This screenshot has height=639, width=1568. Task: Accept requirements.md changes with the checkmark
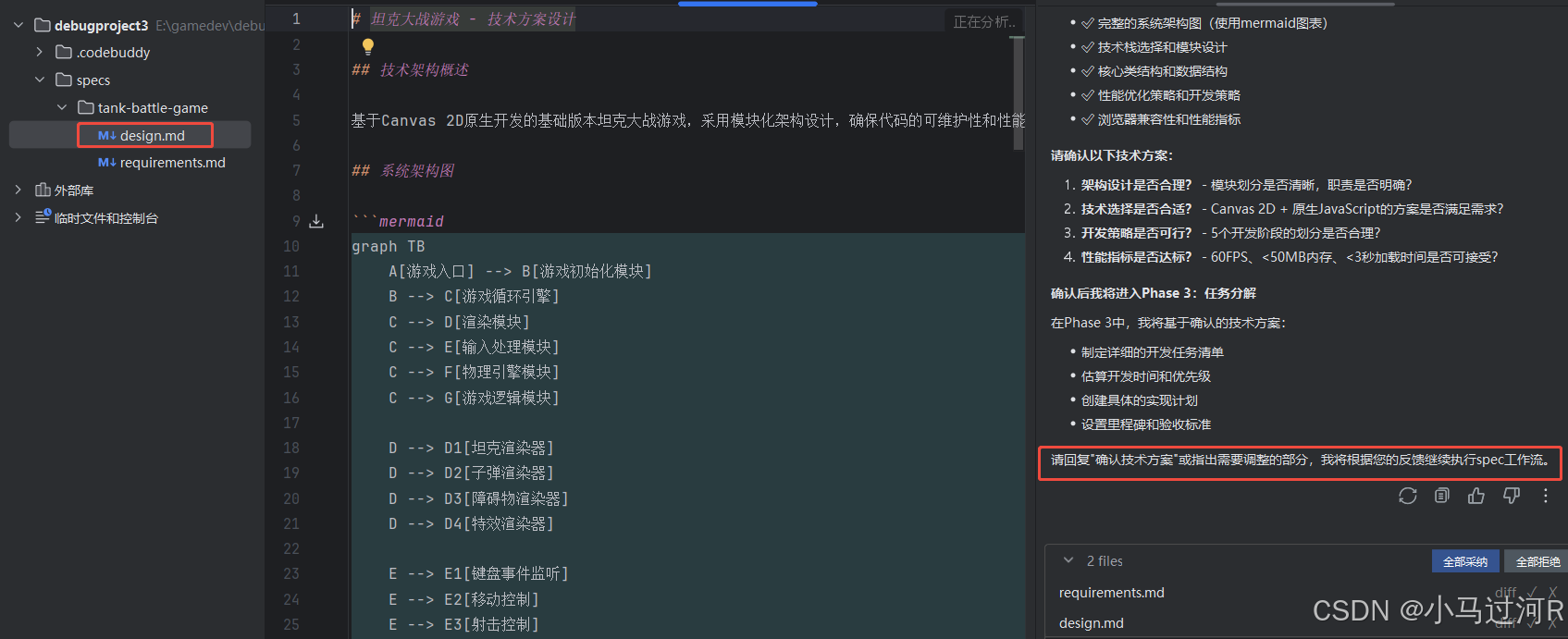click(x=1532, y=593)
